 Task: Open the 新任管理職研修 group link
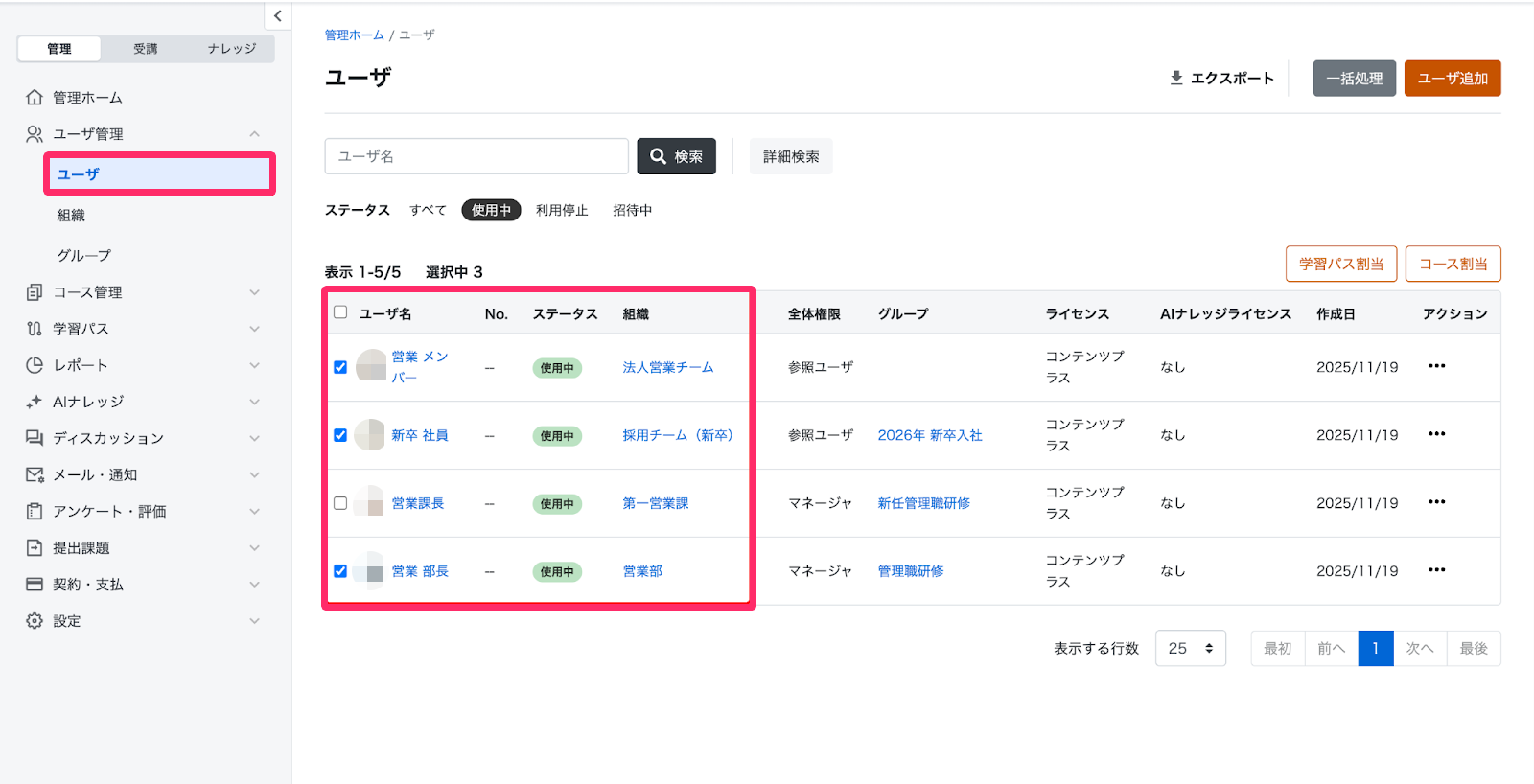pyautogui.click(x=924, y=503)
